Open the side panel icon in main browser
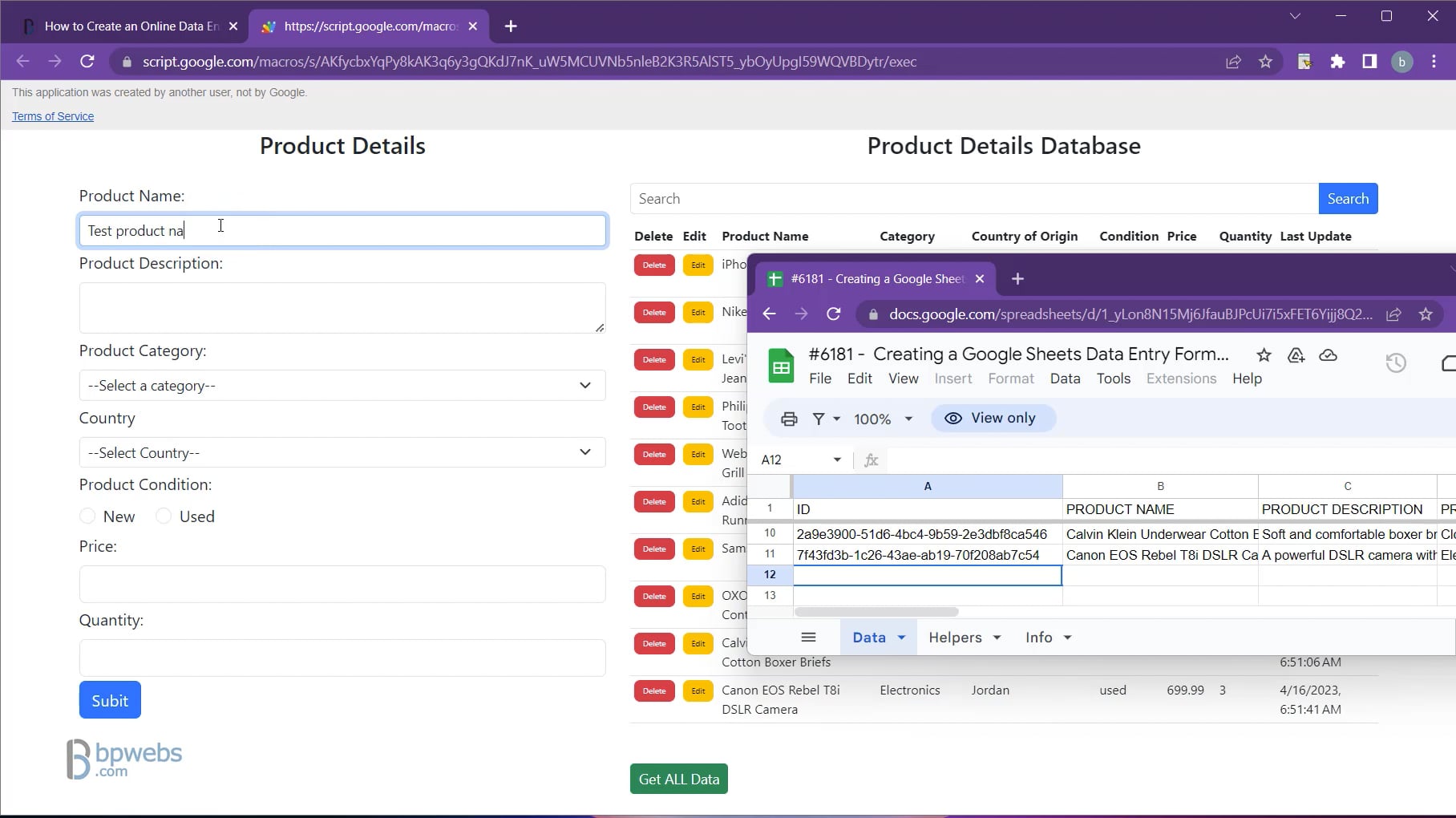Image resolution: width=1456 pixels, height=818 pixels. (1369, 62)
